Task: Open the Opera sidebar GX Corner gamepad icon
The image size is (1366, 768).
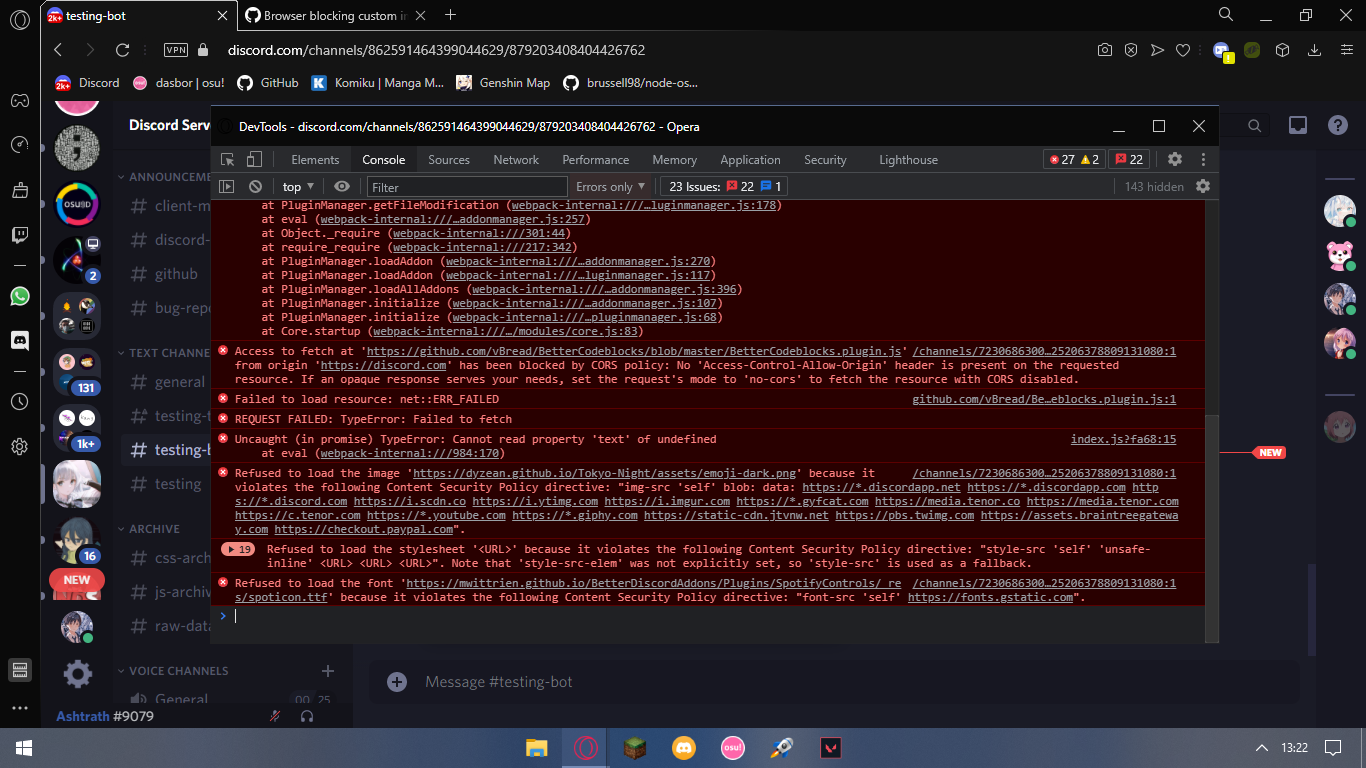Action: coord(19,100)
